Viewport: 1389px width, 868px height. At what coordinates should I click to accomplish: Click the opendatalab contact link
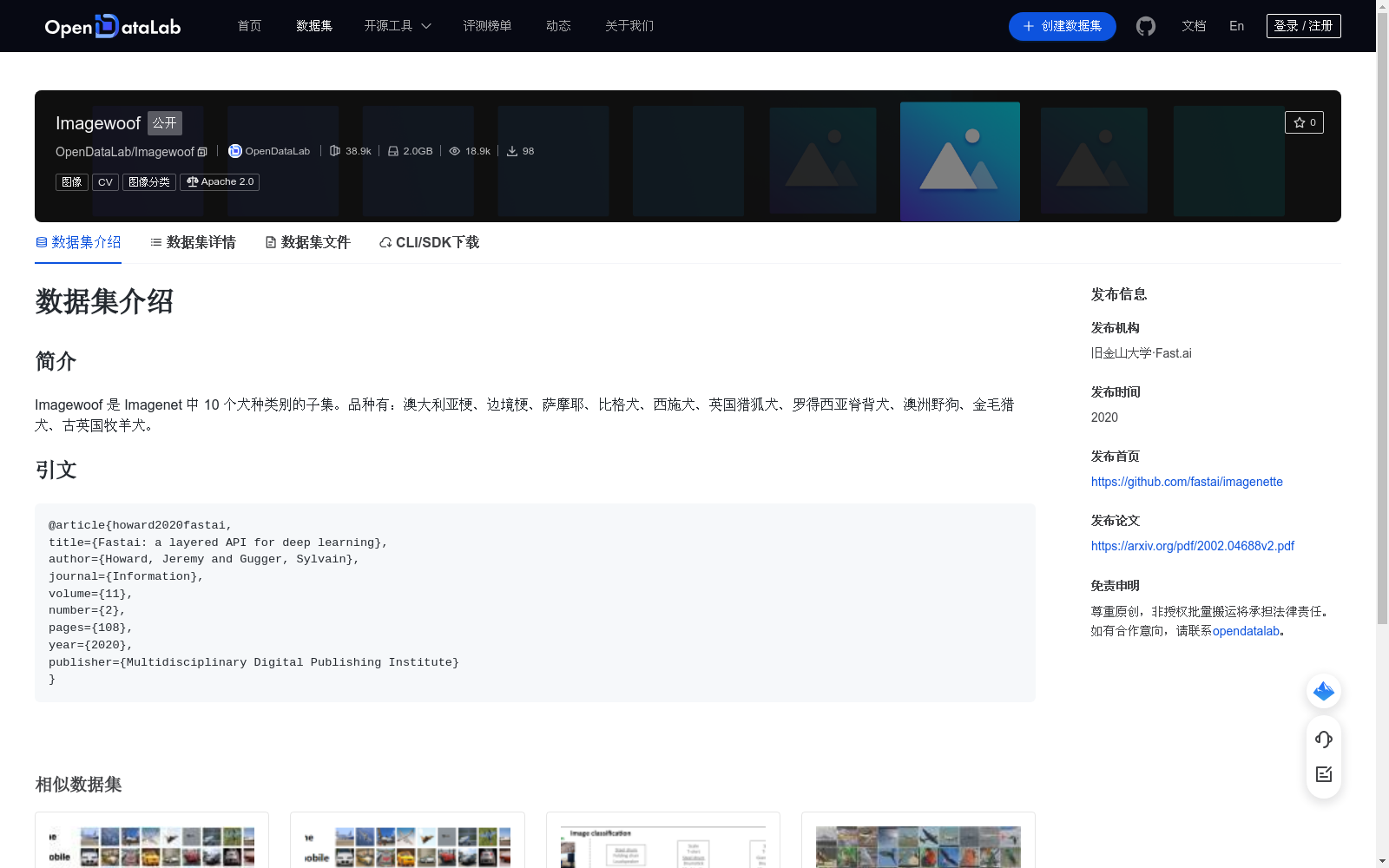point(1246,631)
